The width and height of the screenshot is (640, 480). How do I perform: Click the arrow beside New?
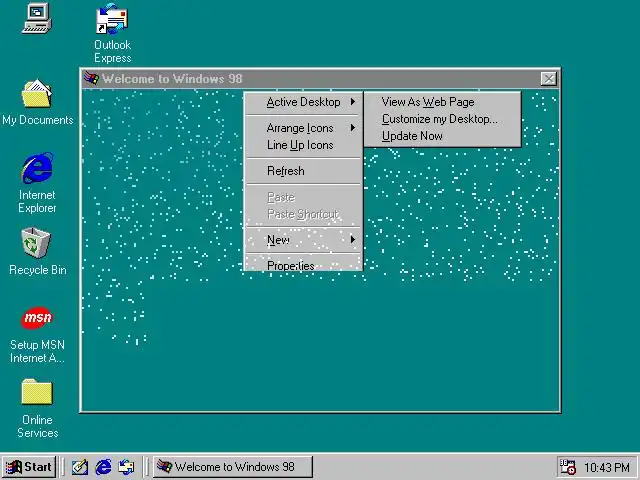[x=353, y=239]
